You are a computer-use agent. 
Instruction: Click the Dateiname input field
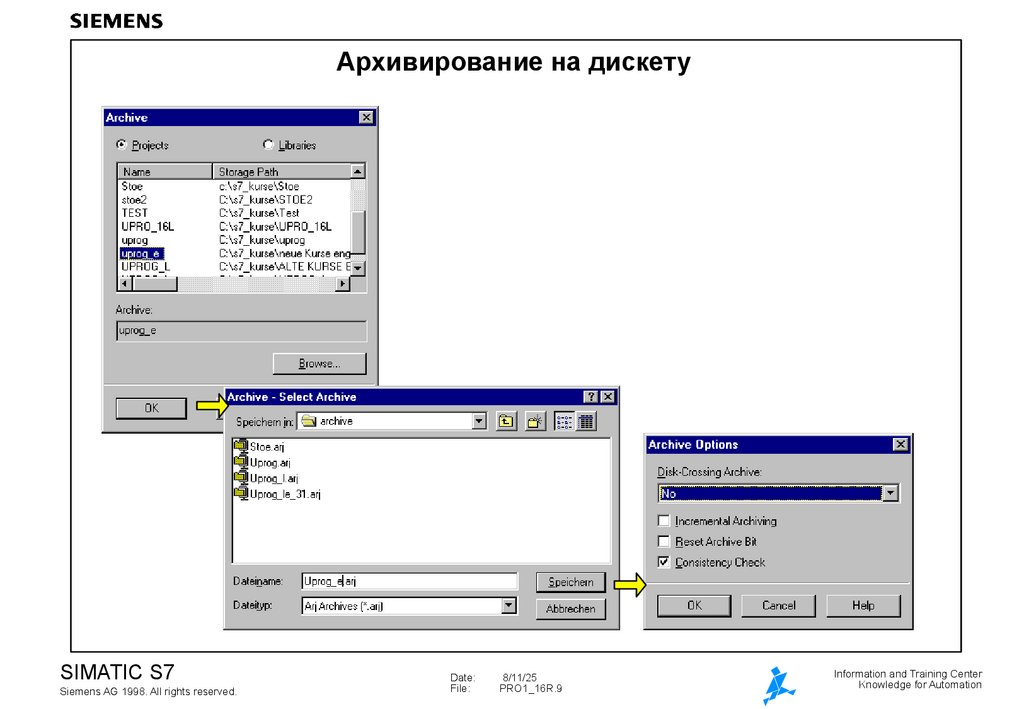coord(400,580)
